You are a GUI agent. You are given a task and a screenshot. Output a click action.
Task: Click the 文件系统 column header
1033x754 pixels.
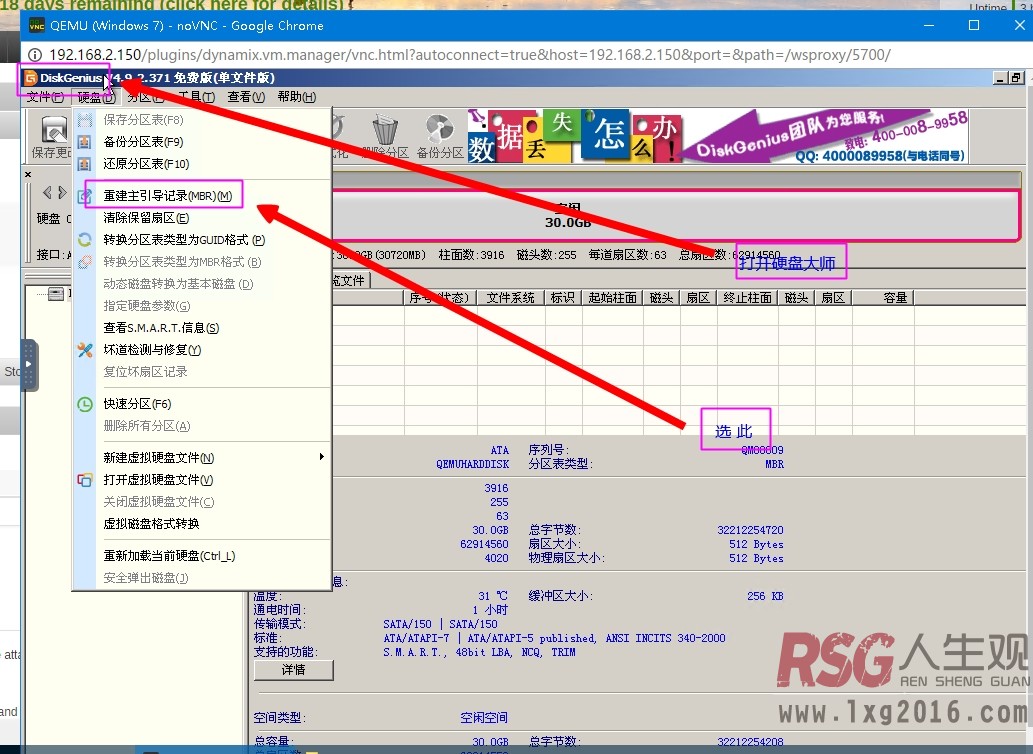click(511, 298)
